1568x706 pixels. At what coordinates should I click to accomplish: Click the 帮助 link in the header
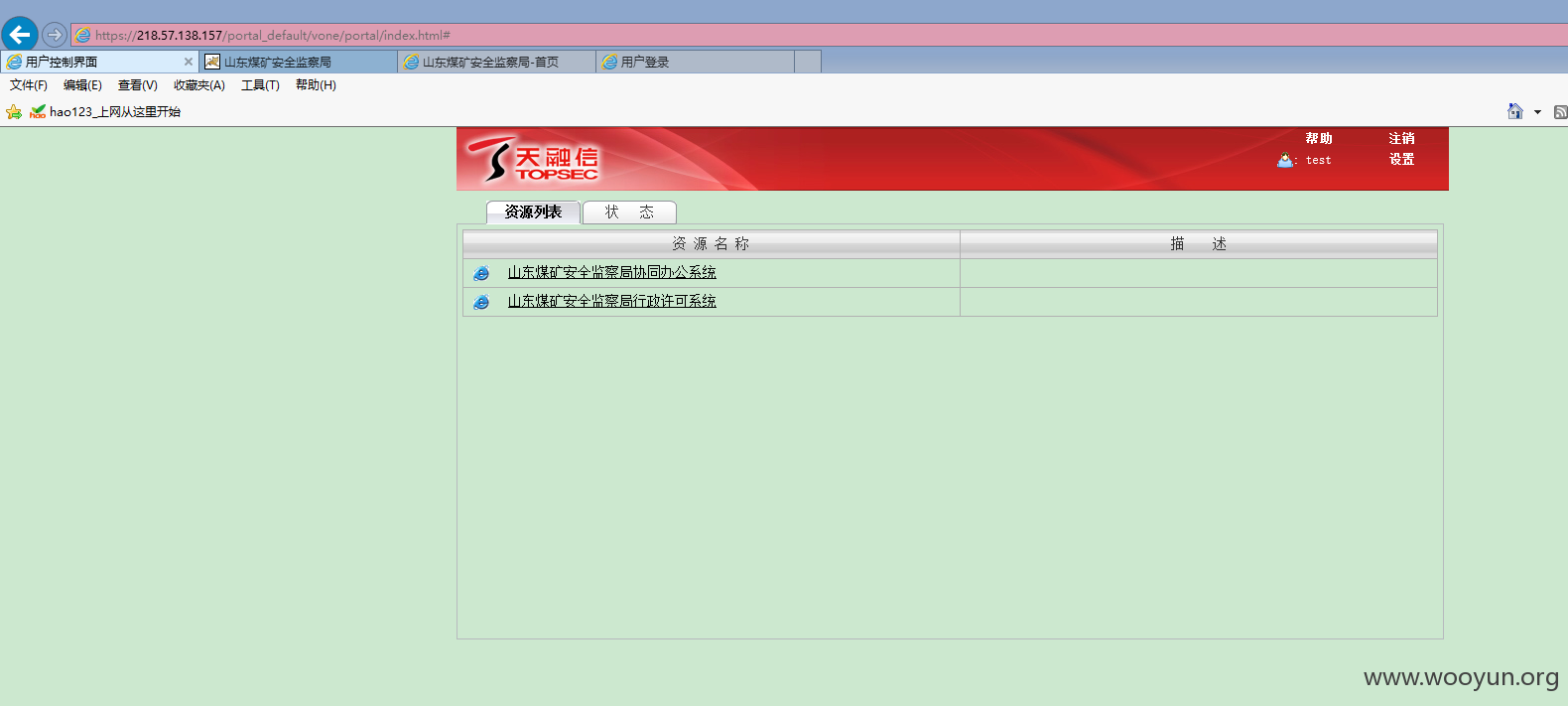(1319, 138)
